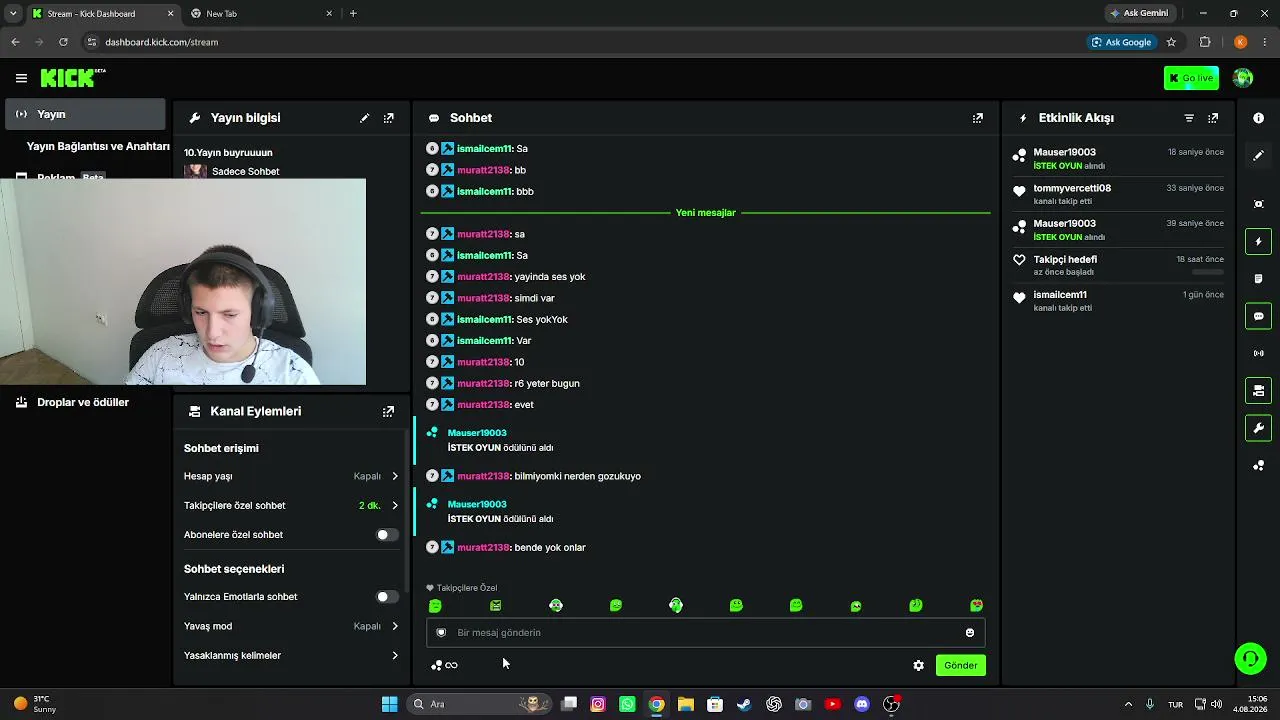Click the note icon in right sidebar
This screenshot has height=720, width=1280.
point(1258,279)
